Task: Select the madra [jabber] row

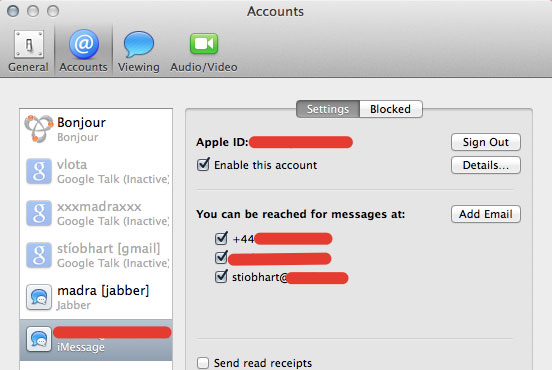Action: point(96,297)
